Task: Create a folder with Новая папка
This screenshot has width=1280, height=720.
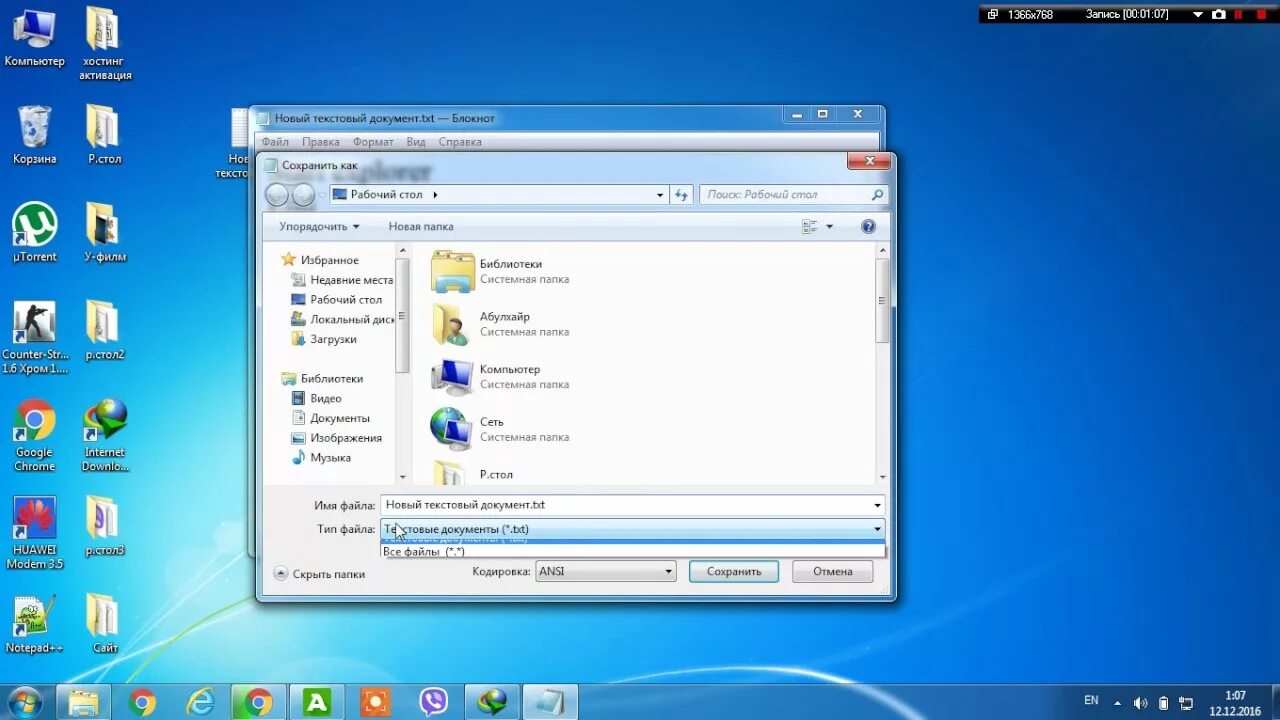Action: pyautogui.click(x=421, y=227)
